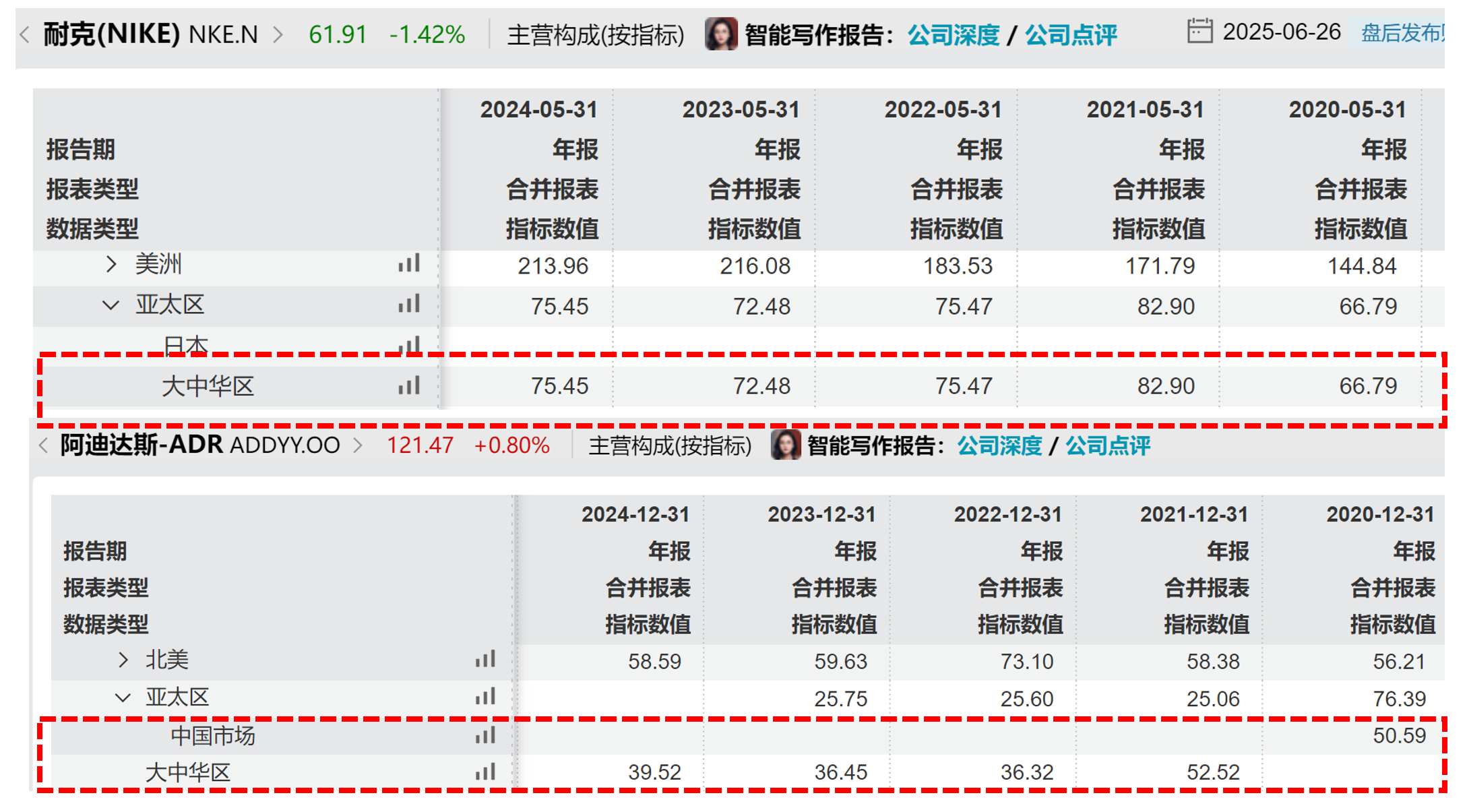Click 美洲 value 171.79

[x=1160, y=266]
